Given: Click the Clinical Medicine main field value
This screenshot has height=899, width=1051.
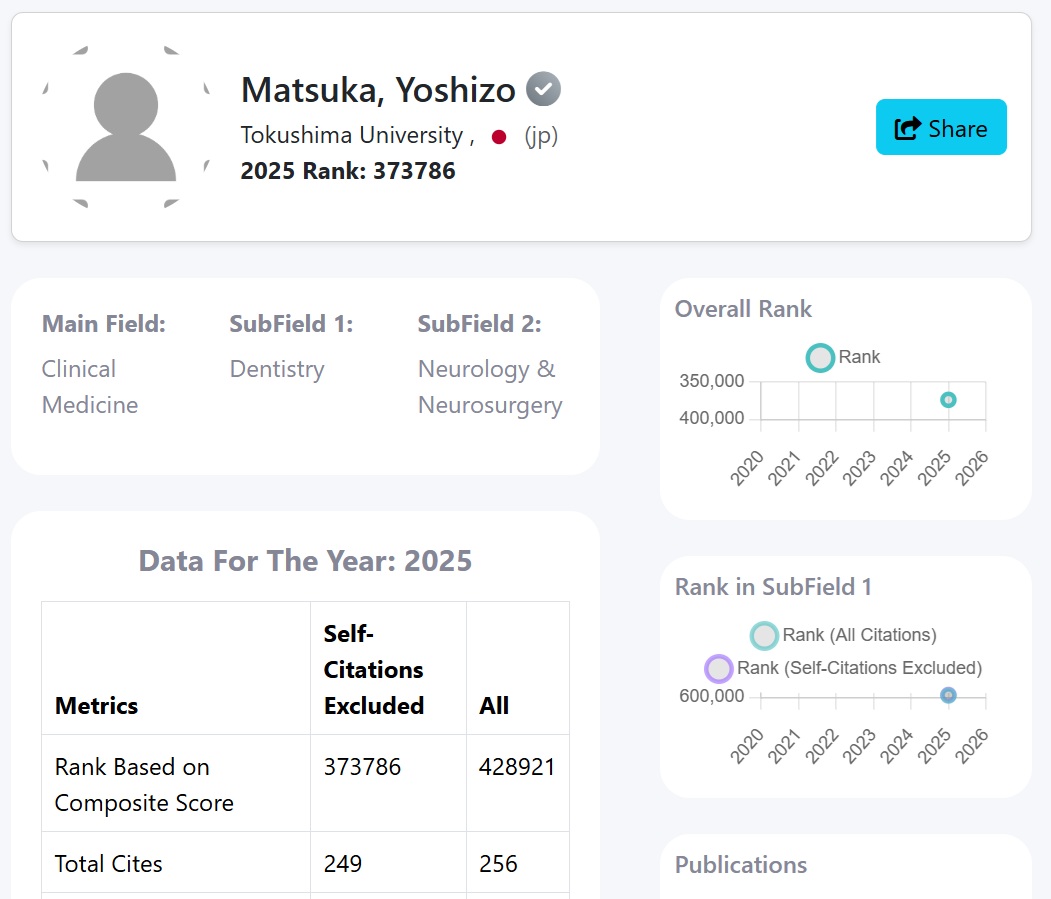Looking at the screenshot, I should click(x=90, y=387).
